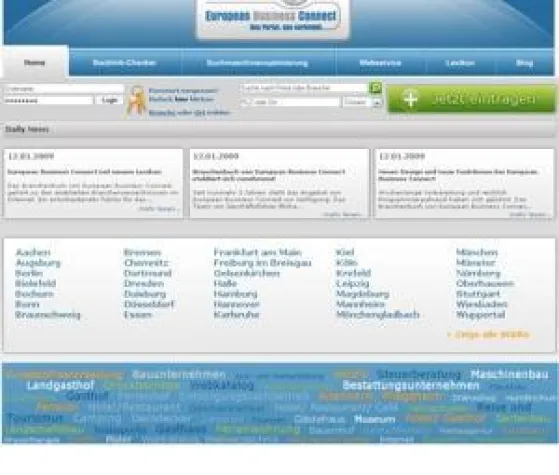Select city Bremen
Image resolution: width=559 pixels, height=475 pixels.
click(143, 252)
